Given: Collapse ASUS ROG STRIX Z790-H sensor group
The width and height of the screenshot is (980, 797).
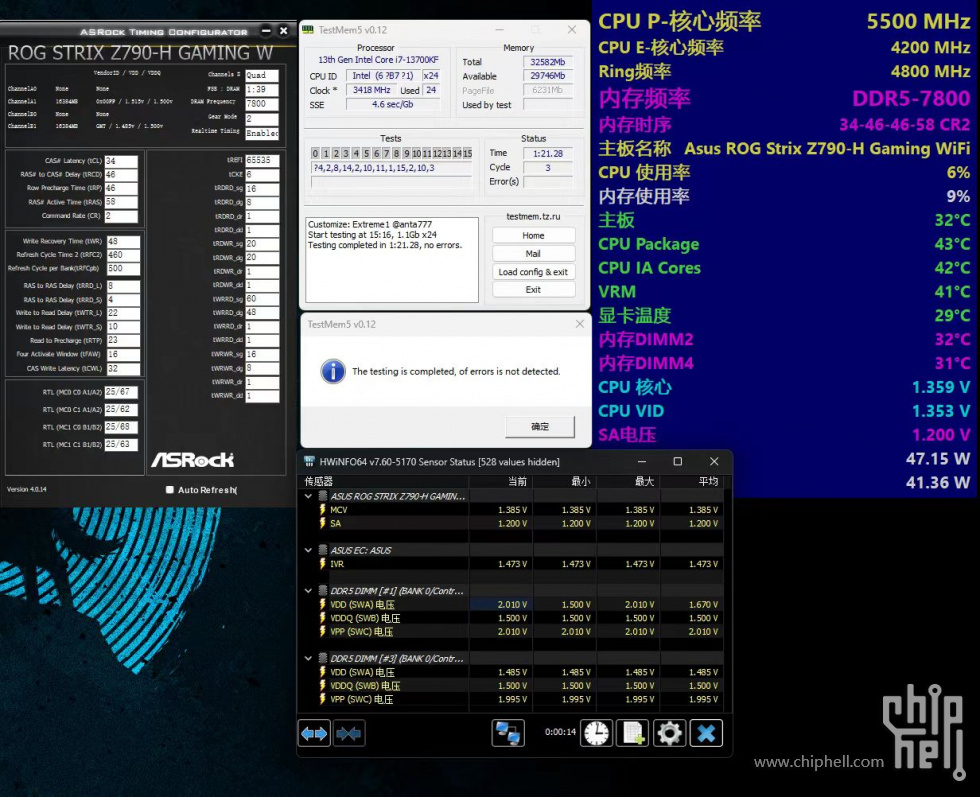Looking at the screenshot, I should [308, 496].
